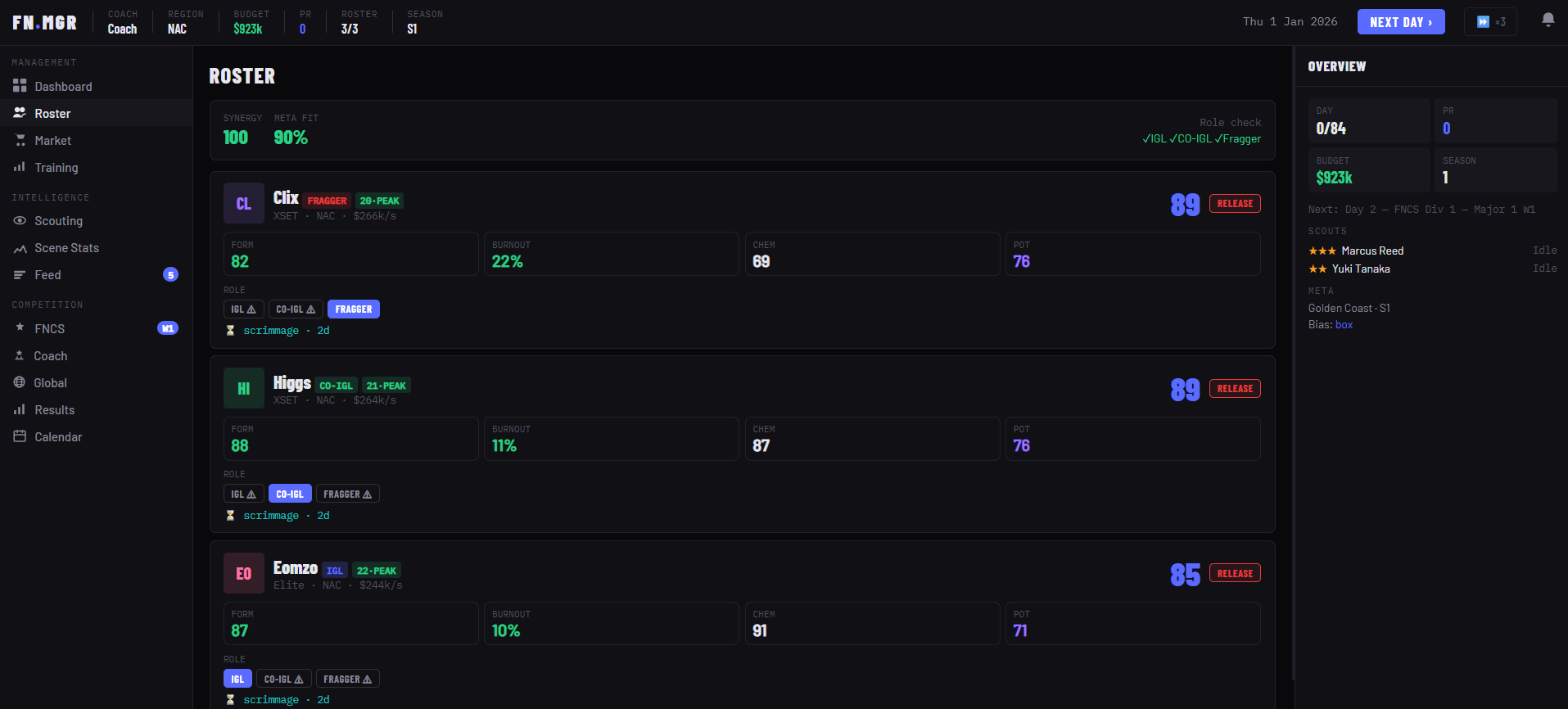Open the Scene Stats menu item
The image size is (1568, 709).
[66, 248]
